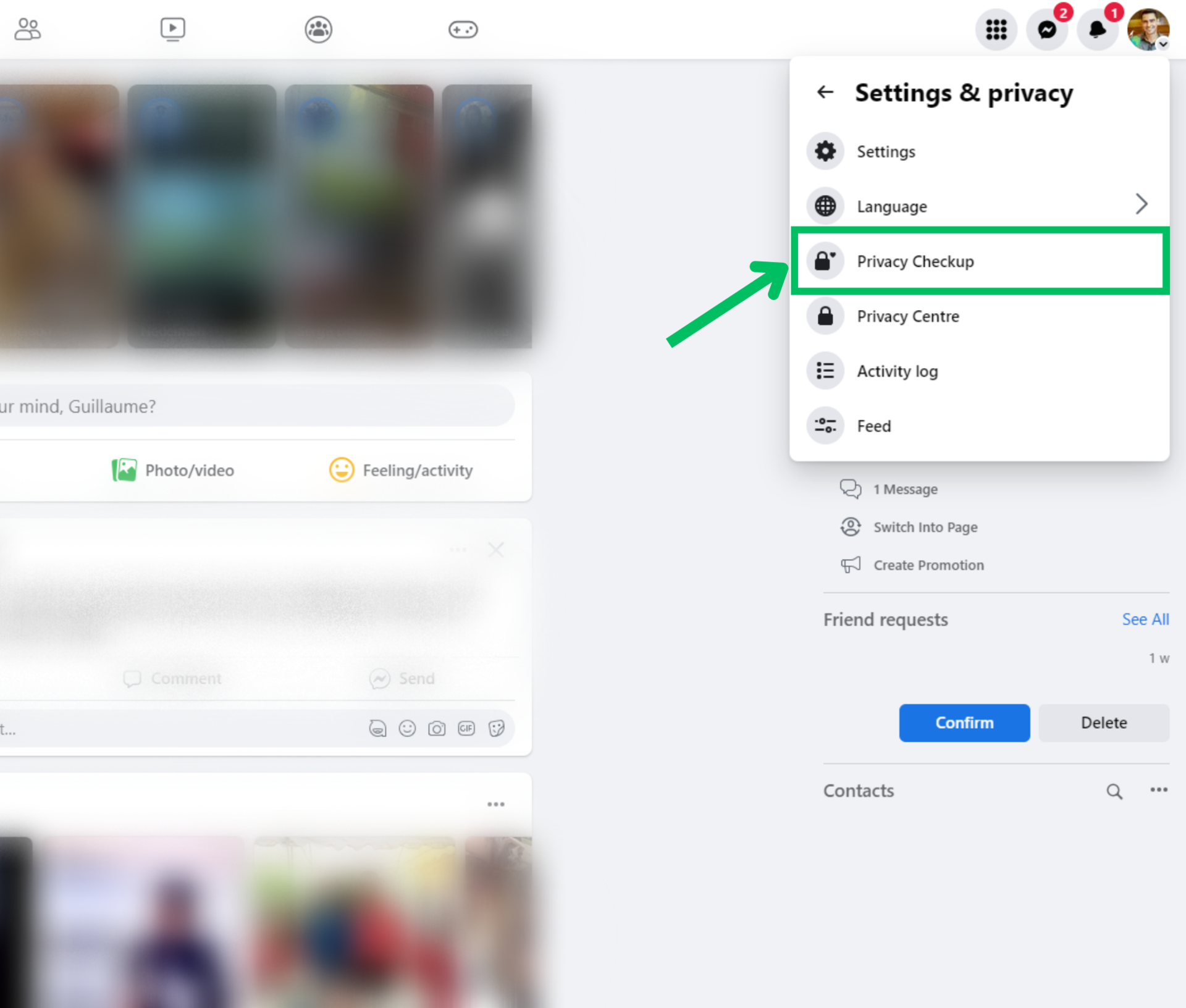Open account menu via profile picture
The image size is (1186, 1008).
1147,29
